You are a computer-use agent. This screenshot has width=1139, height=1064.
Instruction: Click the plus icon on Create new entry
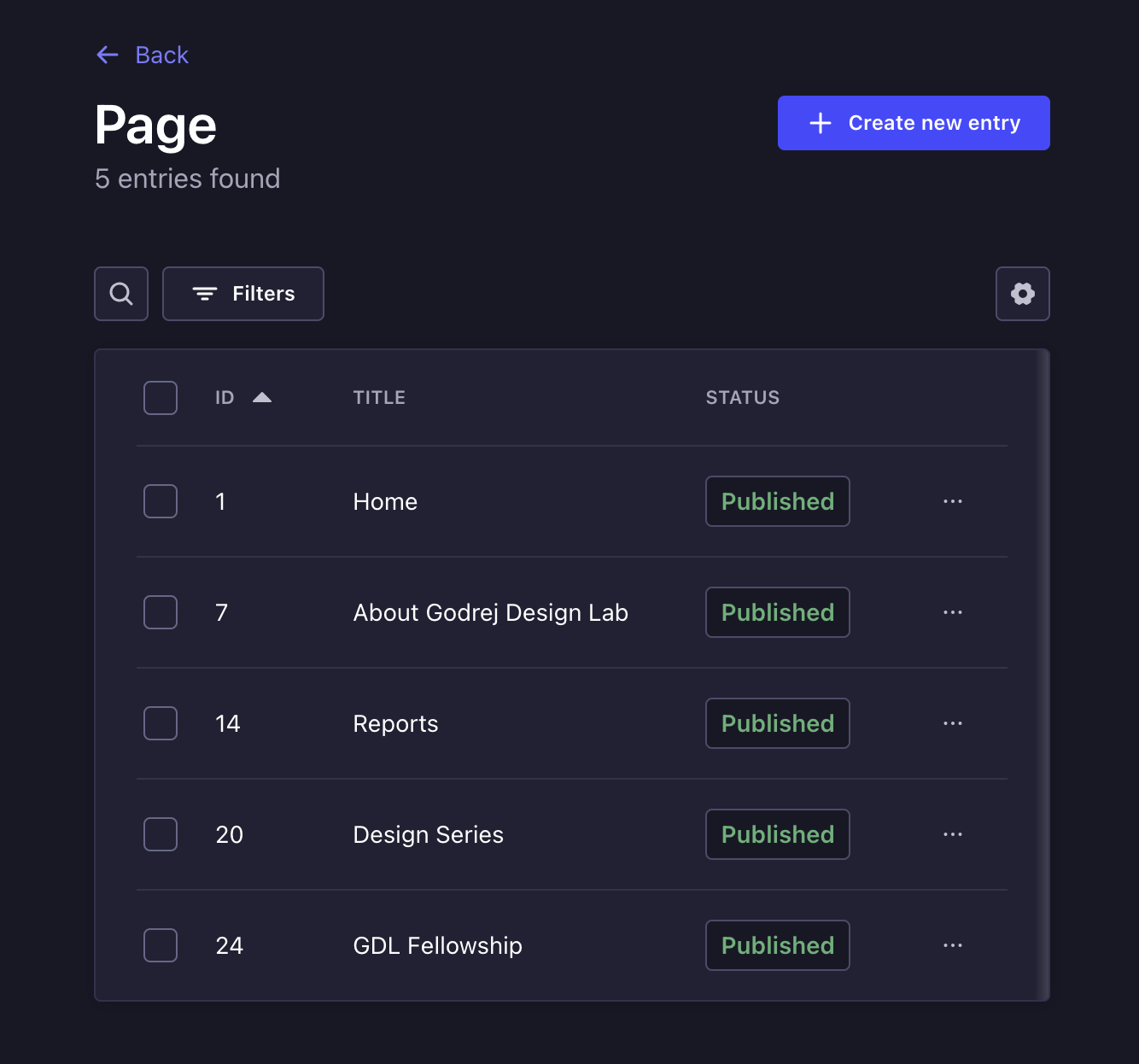click(x=819, y=122)
